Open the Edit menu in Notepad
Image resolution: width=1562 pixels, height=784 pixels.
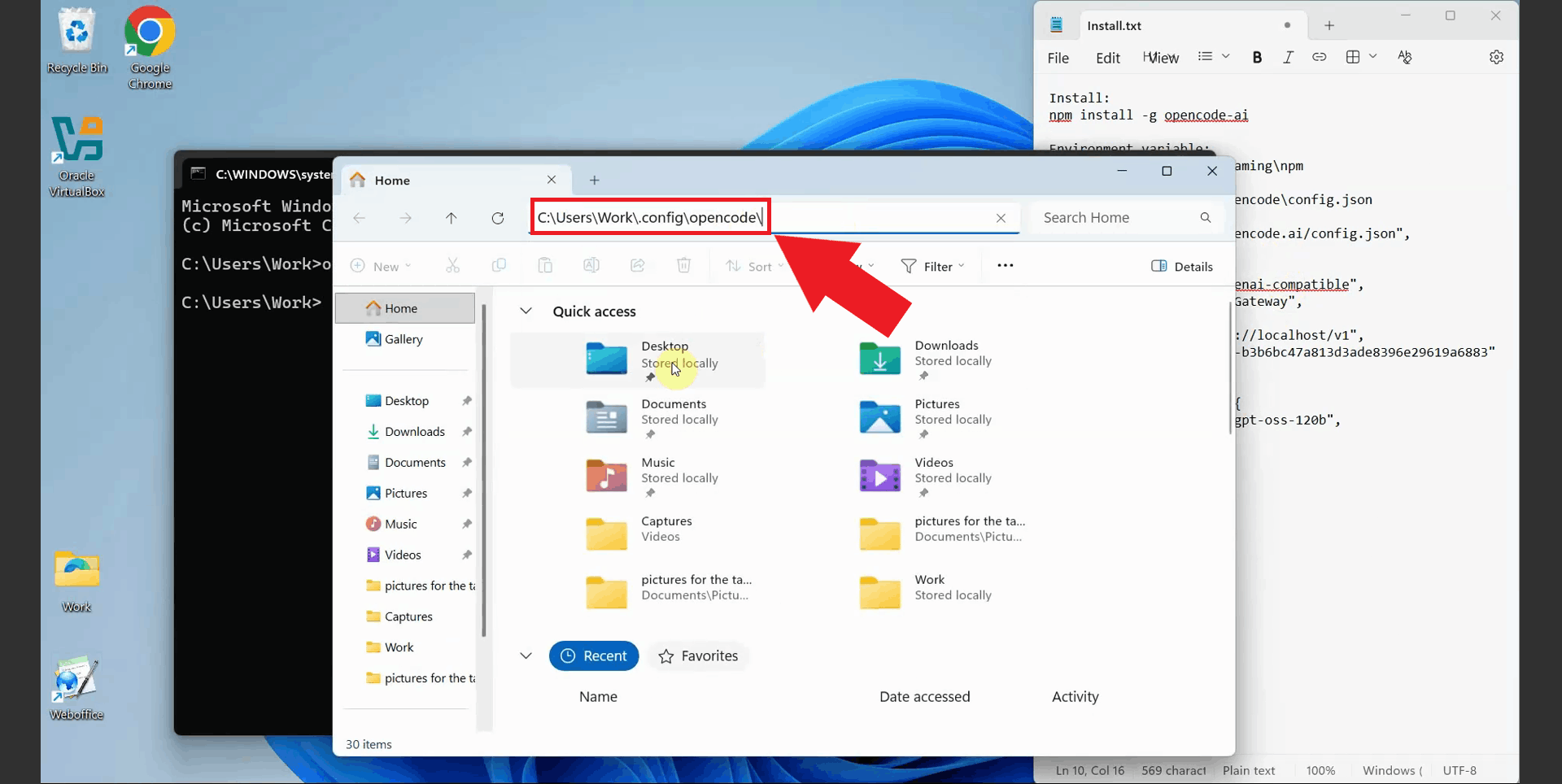coord(1107,58)
